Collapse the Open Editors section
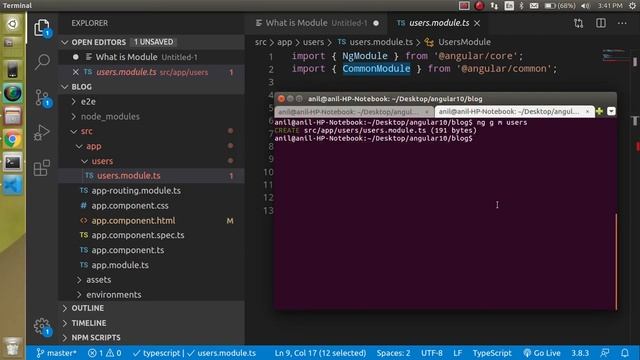 (64, 42)
